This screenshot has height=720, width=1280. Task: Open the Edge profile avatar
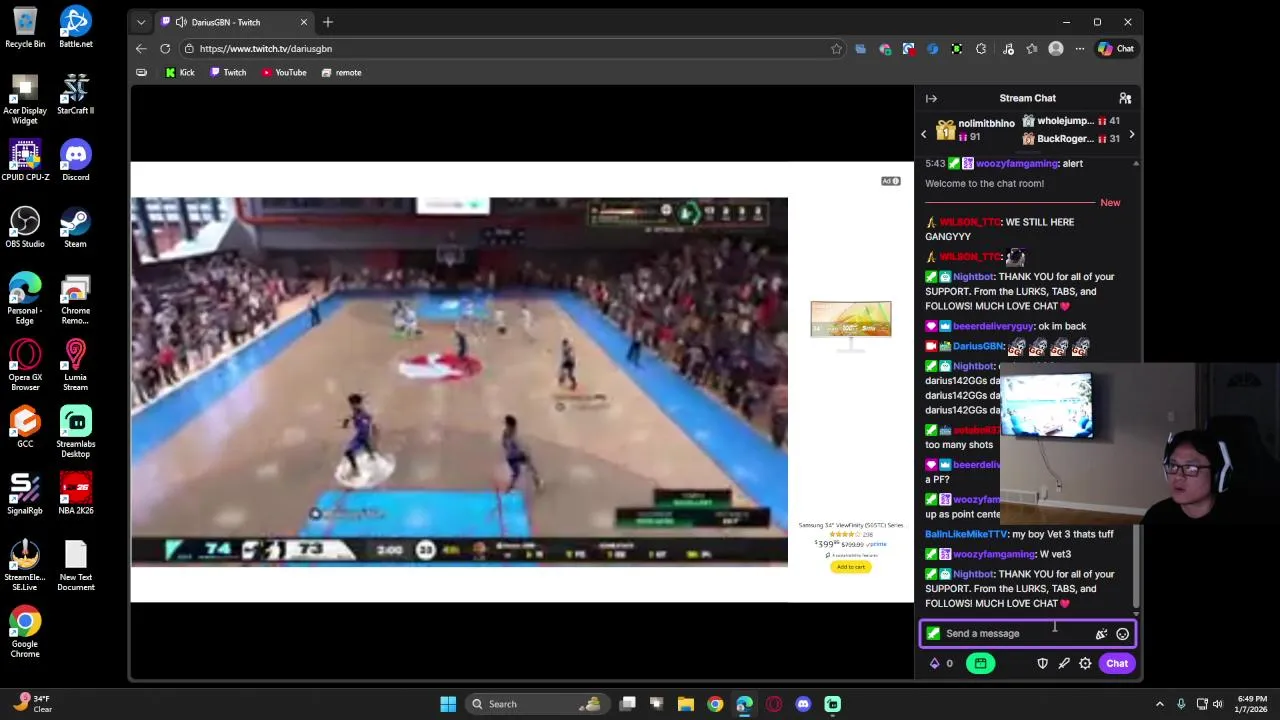tap(1056, 48)
